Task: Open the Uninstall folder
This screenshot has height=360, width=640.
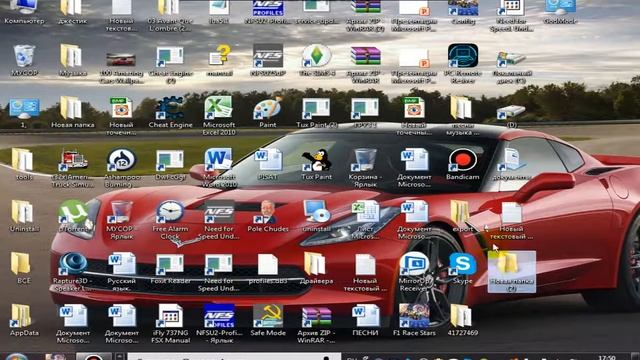Action: tap(24, 216)
